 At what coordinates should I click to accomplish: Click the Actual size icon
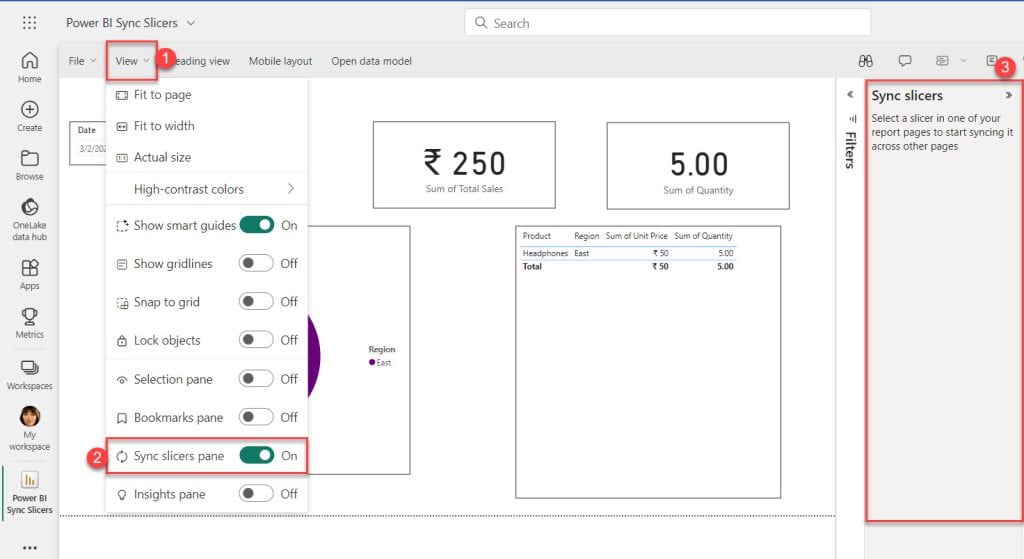[x=122, y=158]
